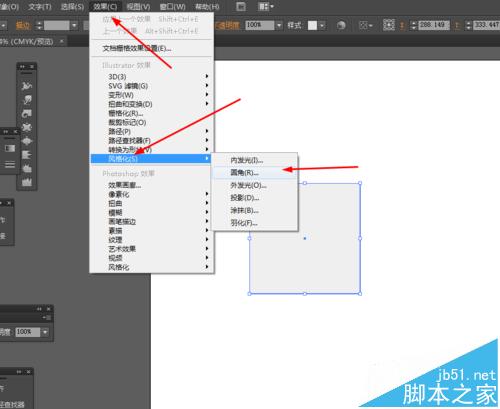Choose 羽化(F)... in submenu
The height and width of the screenshot is (409, 500).
click(x=244, y=223)
